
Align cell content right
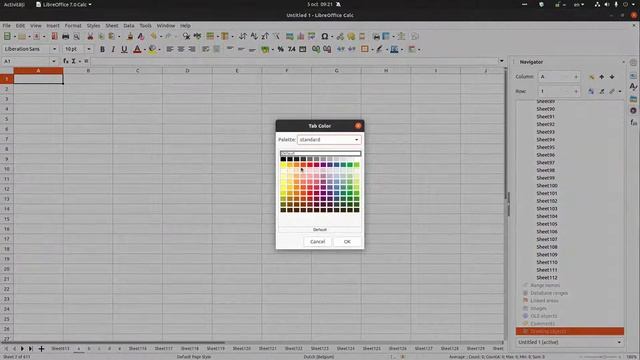pyautogui.click(x=192, y=49)
